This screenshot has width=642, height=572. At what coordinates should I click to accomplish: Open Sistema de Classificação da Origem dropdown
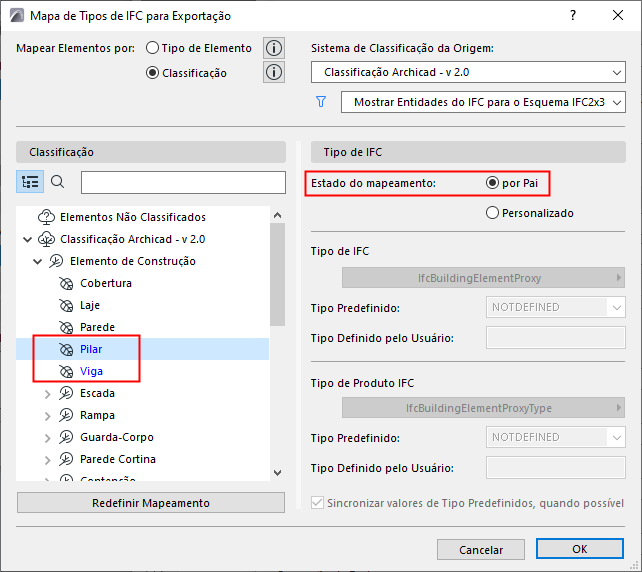[468, 72]
